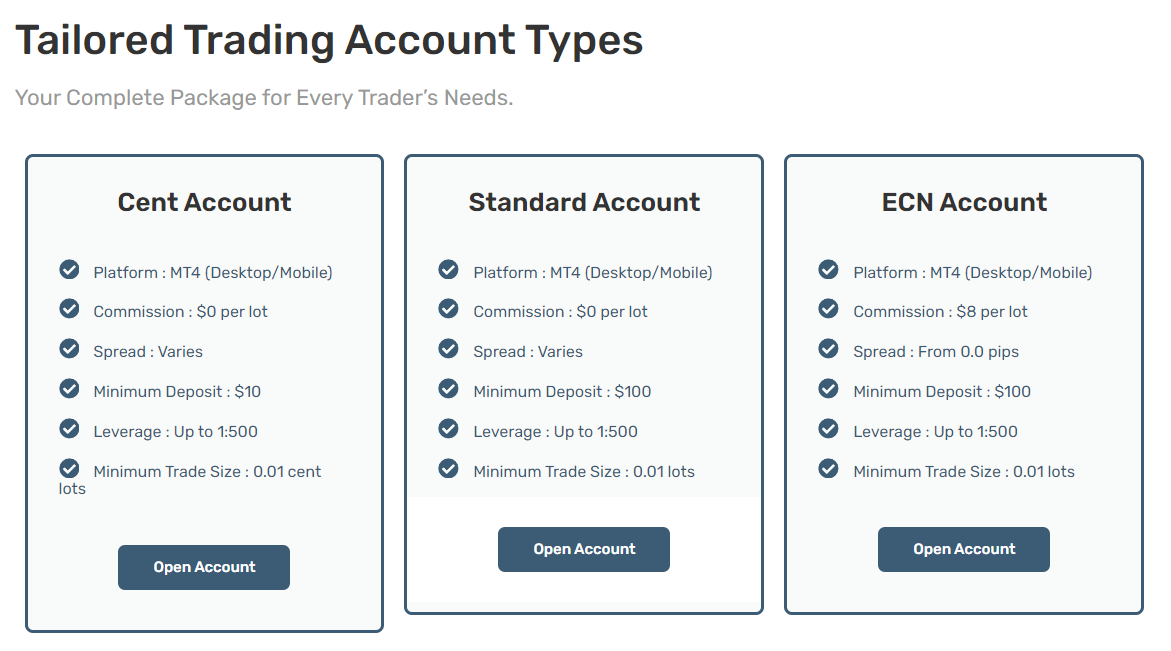
Task: Click the Cent Account Platform checkmark icon
Action: tap(69, 270)
